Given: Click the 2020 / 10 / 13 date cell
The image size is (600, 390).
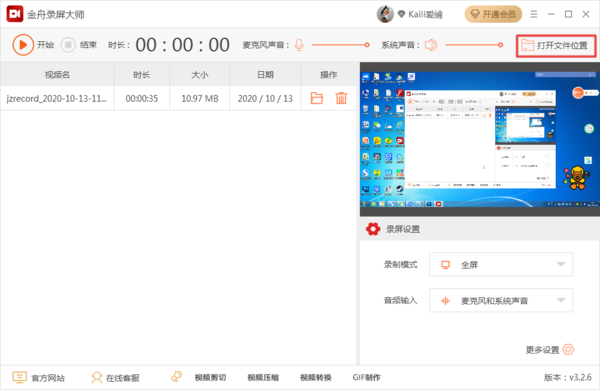Looking at the screenshot, I should pyautogui.click(x=265, y=98).
